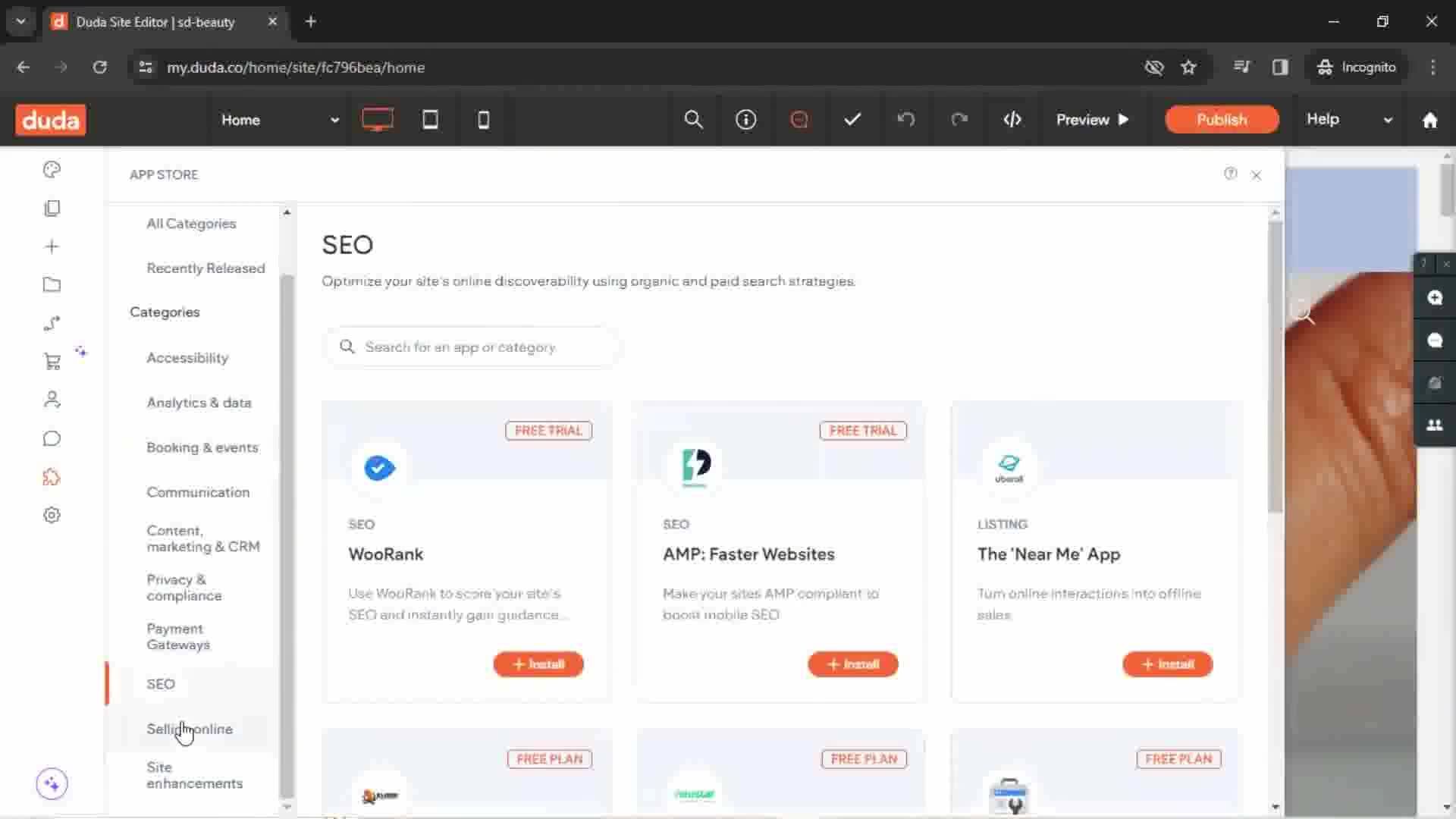1456x819 pixels.
Task: Select the App Store puzzle icon
Action: pos(52,477)
